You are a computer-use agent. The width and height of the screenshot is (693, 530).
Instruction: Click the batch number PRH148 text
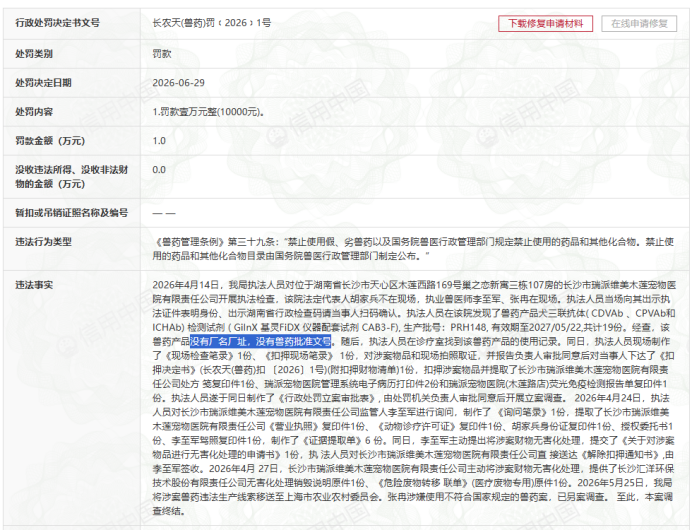coord(469,327)
